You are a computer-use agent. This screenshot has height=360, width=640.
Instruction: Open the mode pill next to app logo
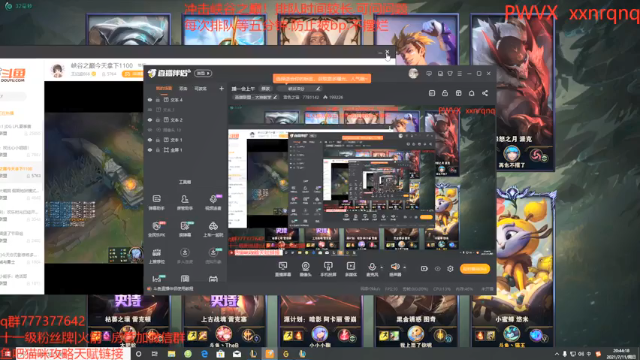point(203,73)
